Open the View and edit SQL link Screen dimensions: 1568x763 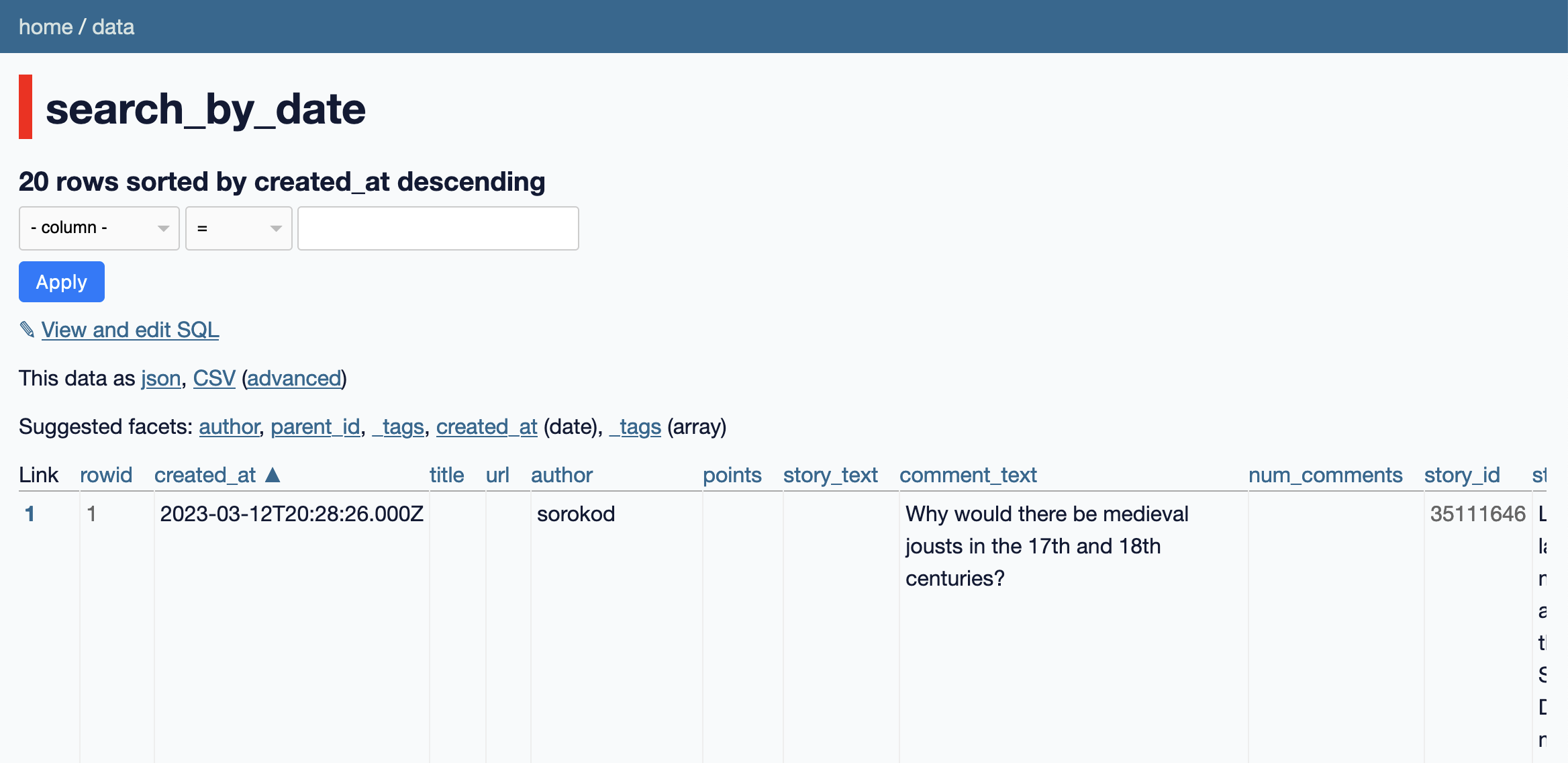[x=130, y=330]
